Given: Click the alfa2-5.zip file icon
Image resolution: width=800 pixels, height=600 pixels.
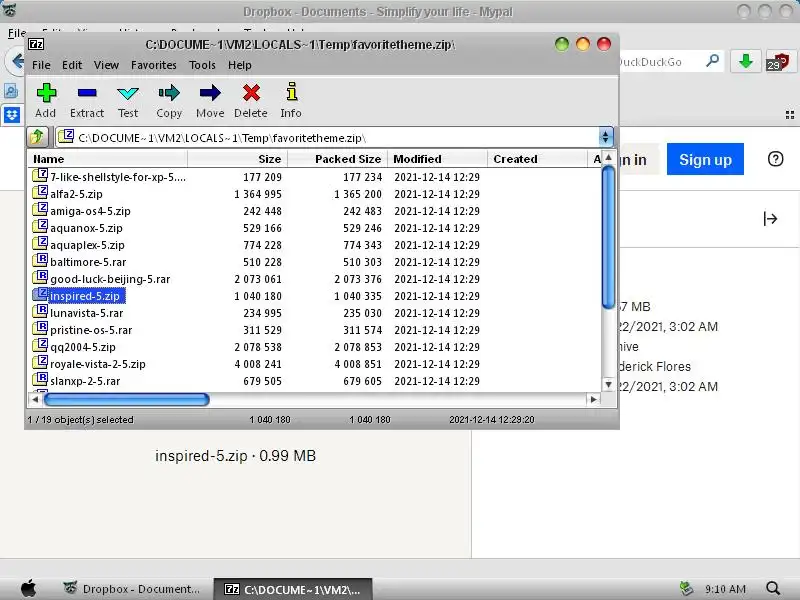Looking at the screenshot, I should pos(40,193).
